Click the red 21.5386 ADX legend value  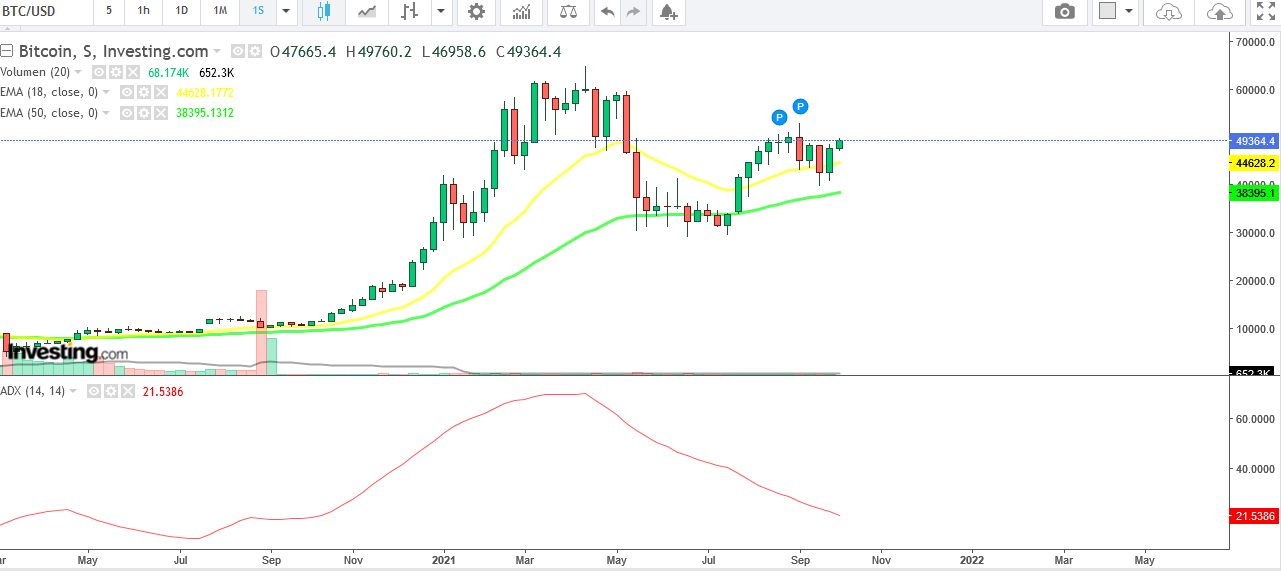click(163, 391)
